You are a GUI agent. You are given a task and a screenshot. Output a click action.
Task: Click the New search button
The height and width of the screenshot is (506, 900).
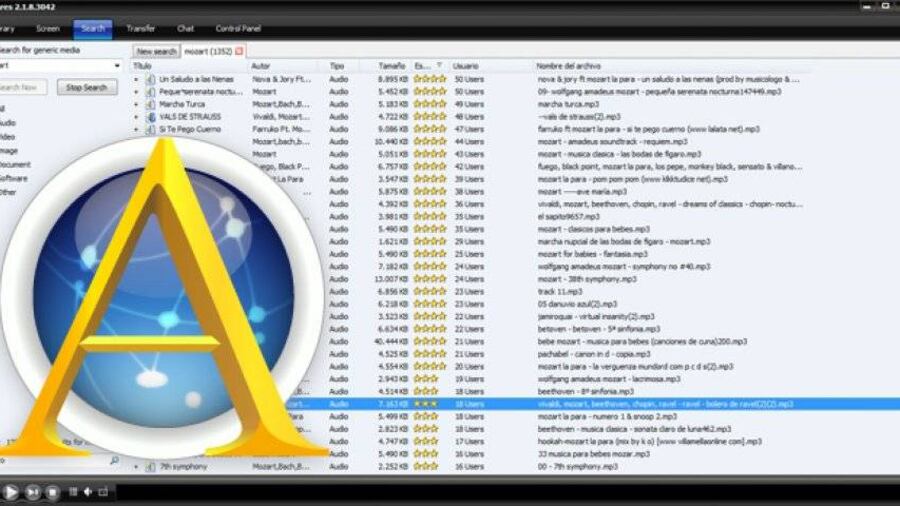pyautogui.click(x=156, y=51)
